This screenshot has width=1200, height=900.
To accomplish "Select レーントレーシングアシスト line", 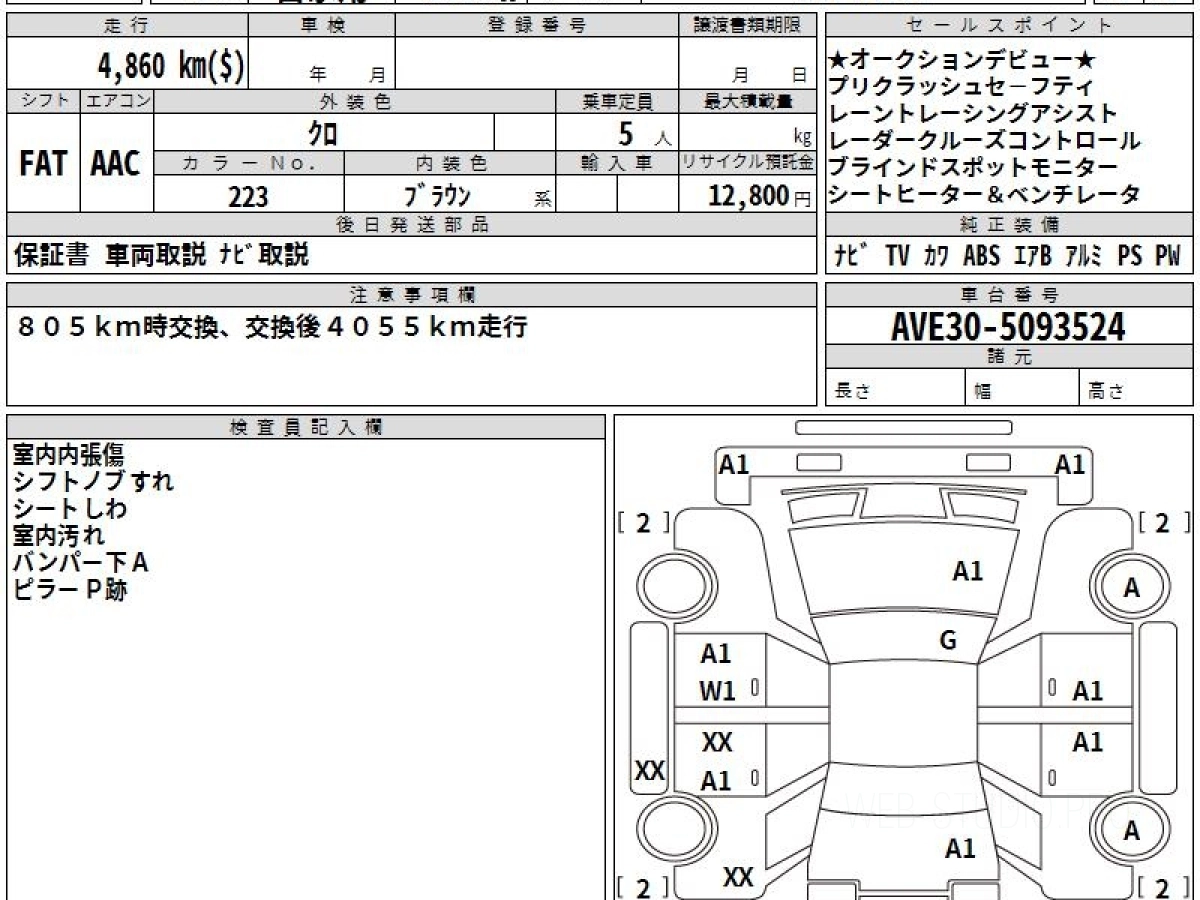I will [x=973, y=114].
